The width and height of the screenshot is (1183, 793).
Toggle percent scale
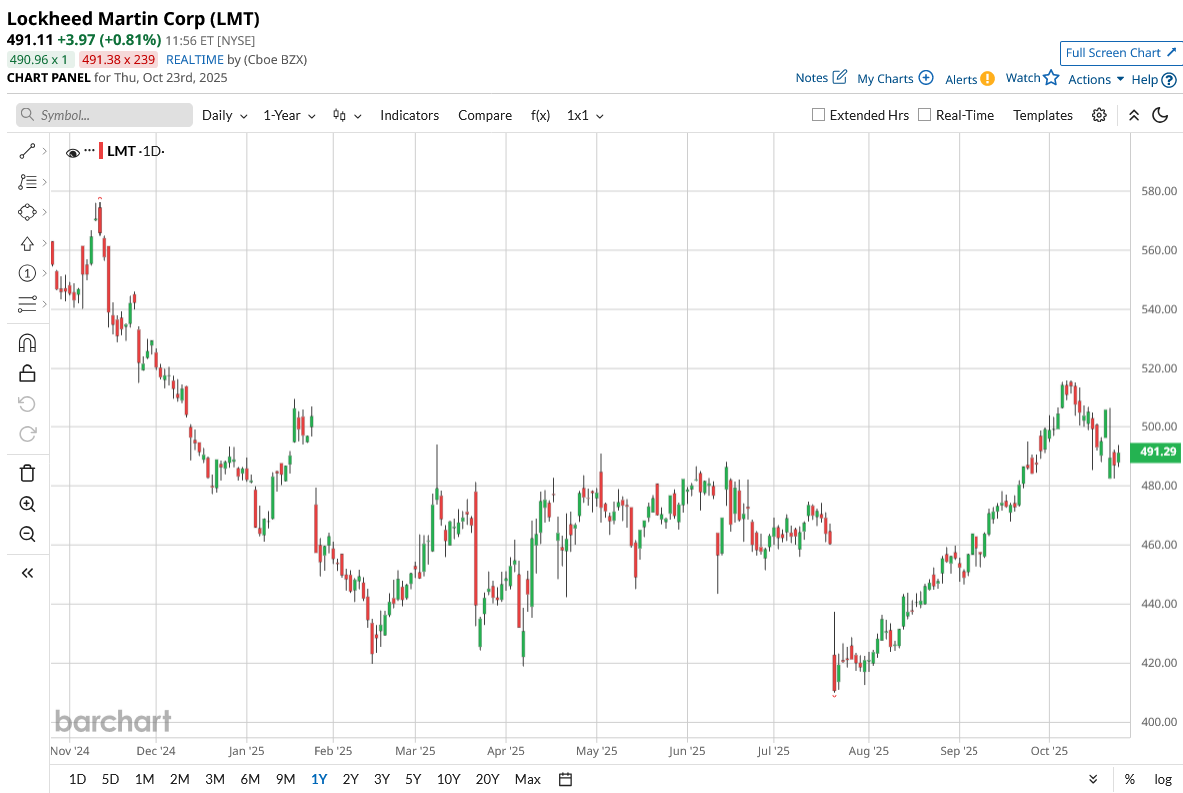[x=1129, y=779]
